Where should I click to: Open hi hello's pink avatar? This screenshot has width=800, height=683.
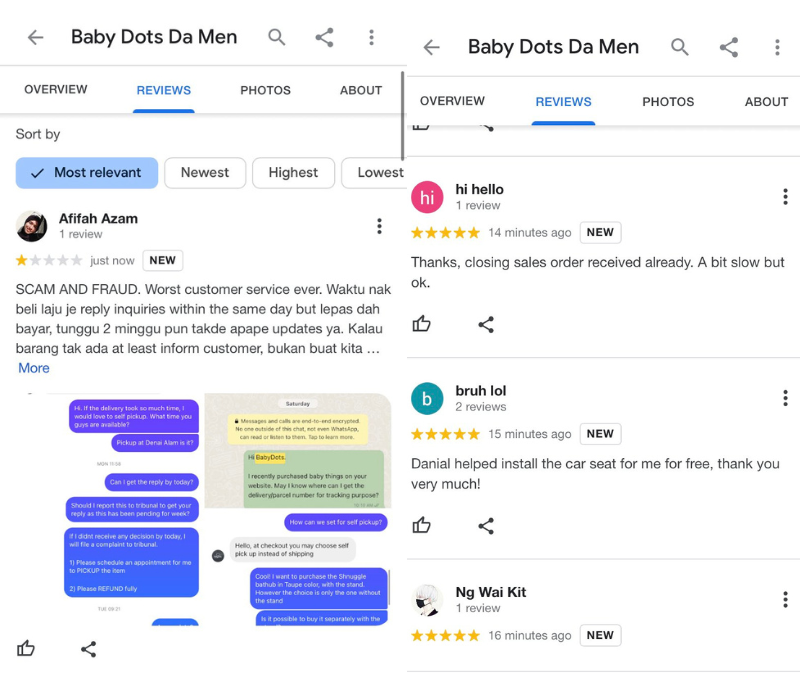[x=427, y=197]
